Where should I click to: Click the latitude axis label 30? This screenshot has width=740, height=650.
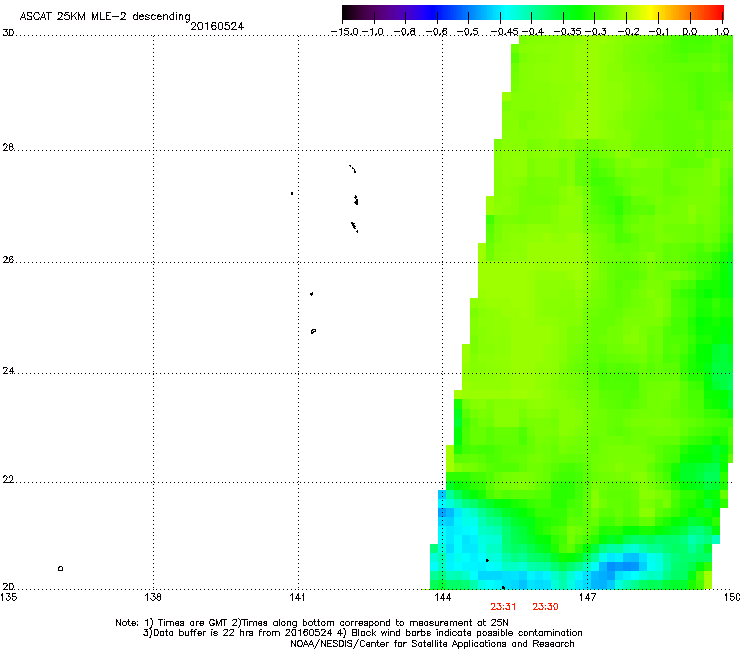(8, 33)
